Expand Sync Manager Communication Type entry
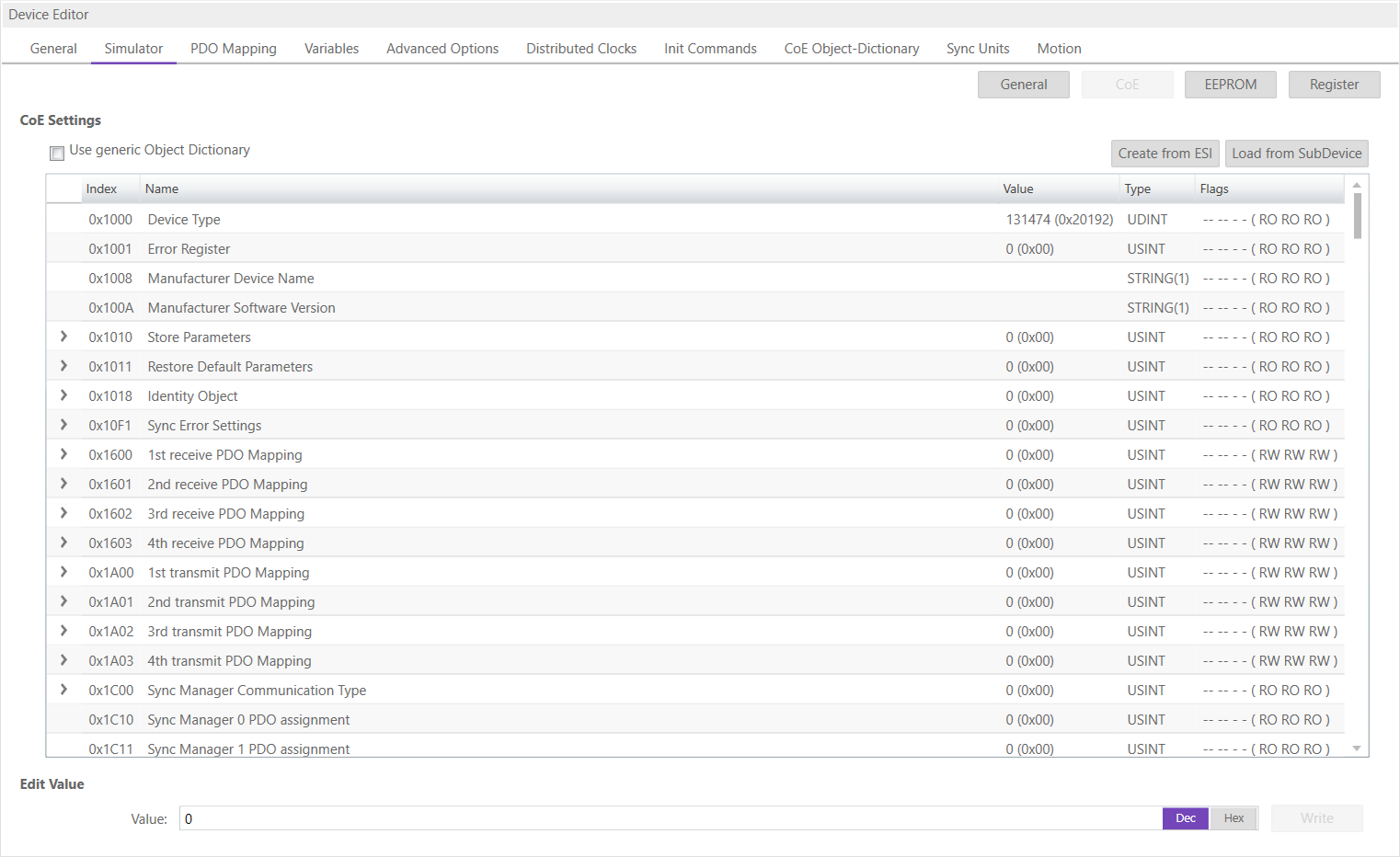1400x857 pixels. click(63, 690)
